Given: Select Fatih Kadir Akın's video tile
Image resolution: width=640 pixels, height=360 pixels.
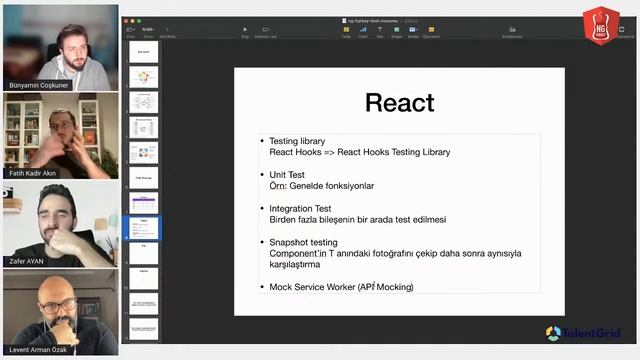Looking at the screenshot, I should point(61,136).
